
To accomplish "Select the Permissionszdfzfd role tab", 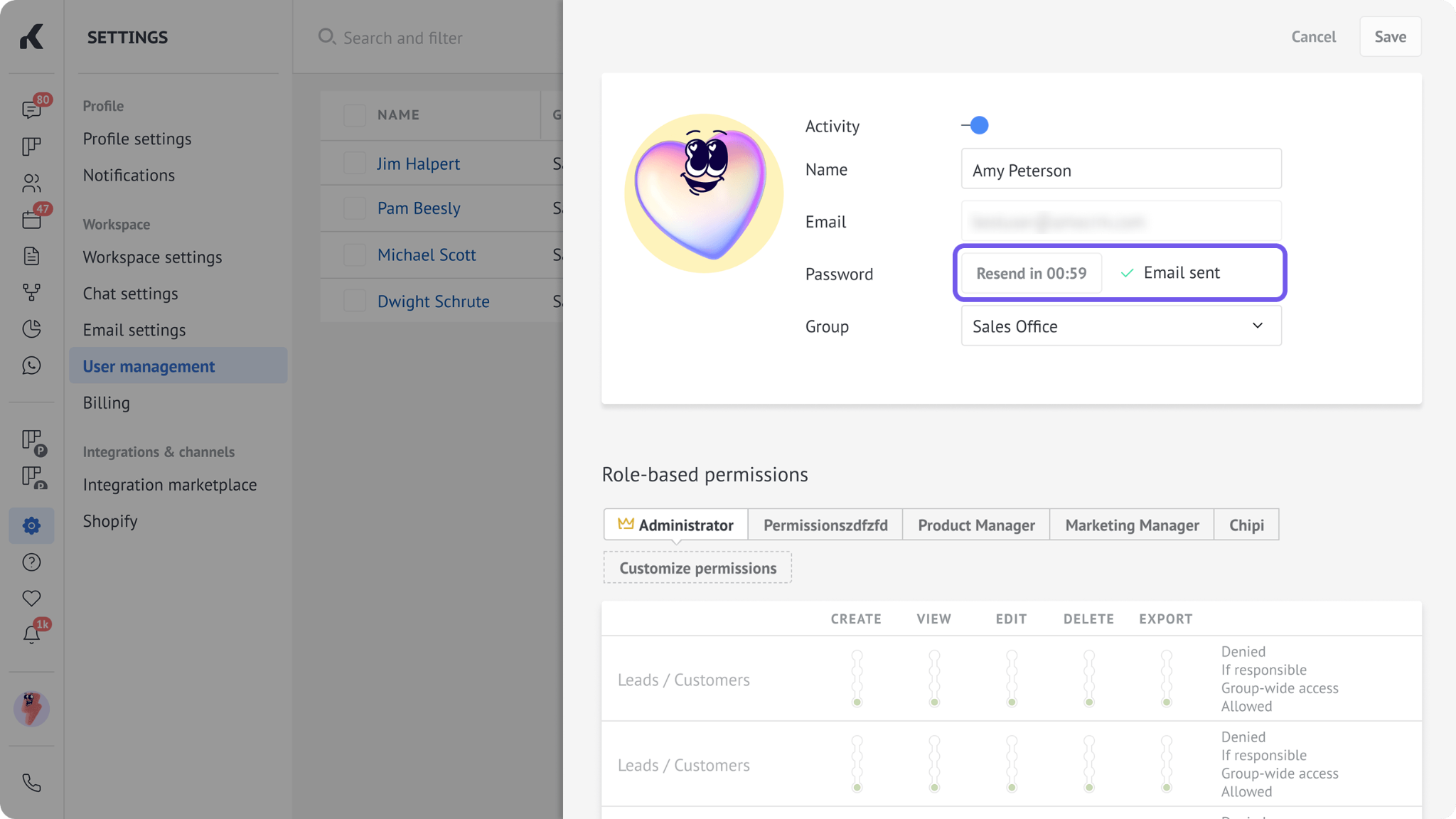I will (x=825, y=525).
